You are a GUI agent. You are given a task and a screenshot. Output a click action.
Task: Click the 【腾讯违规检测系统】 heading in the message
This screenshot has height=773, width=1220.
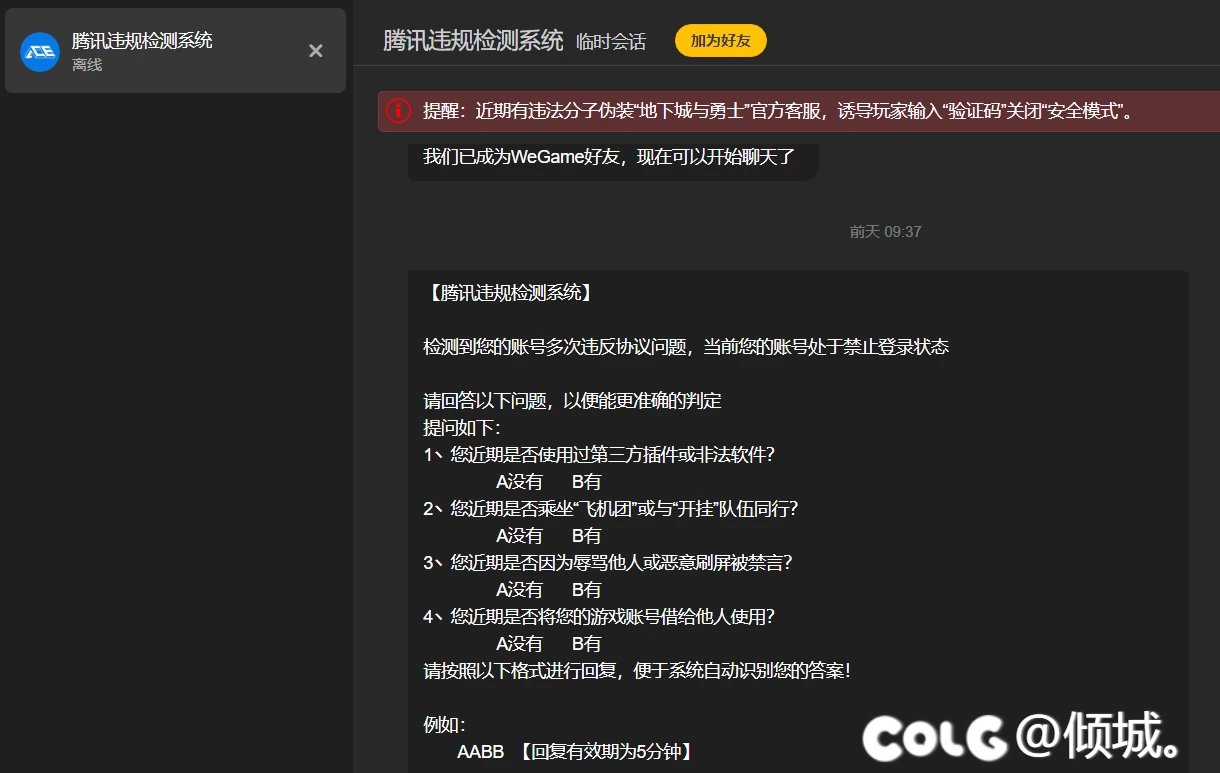(x=509, y=293)
